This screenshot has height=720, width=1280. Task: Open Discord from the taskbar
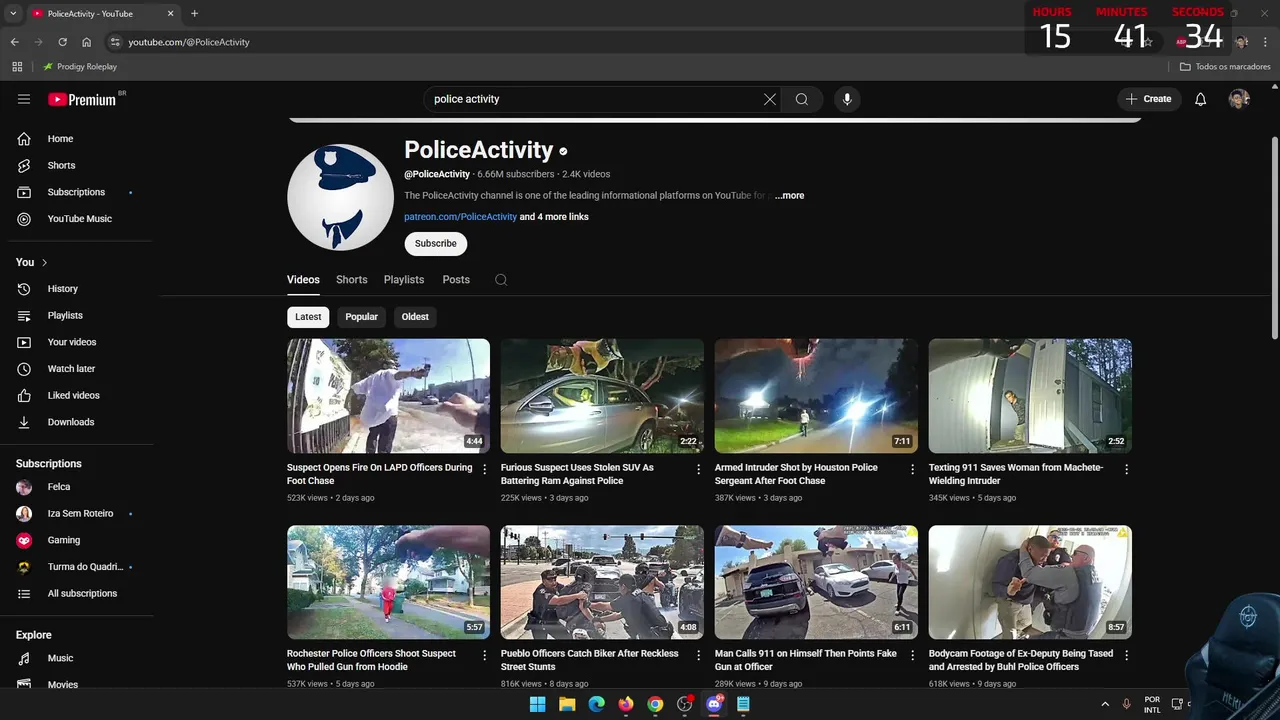714,704
